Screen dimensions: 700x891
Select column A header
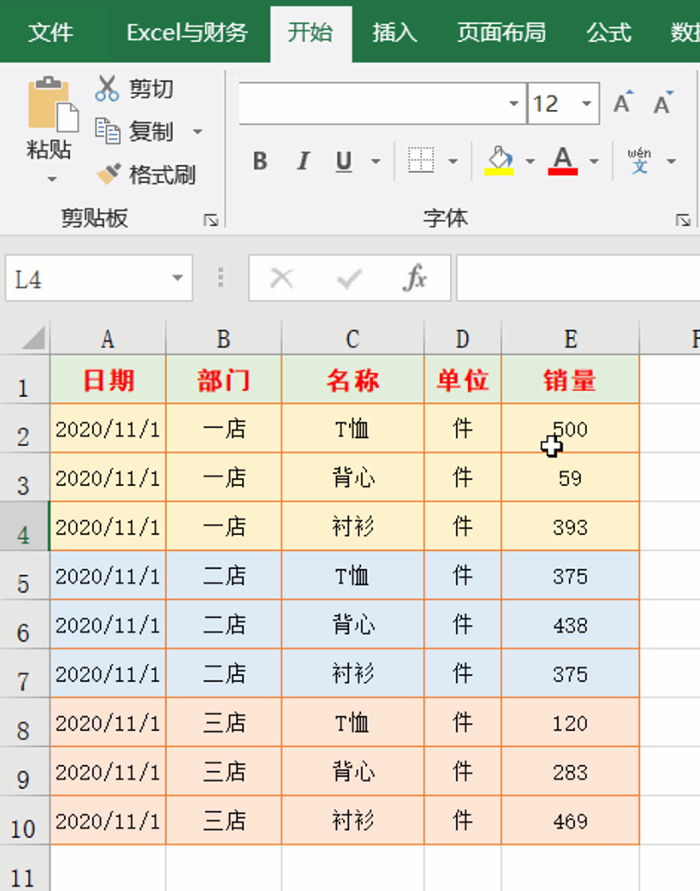click(x=108, y=339)
